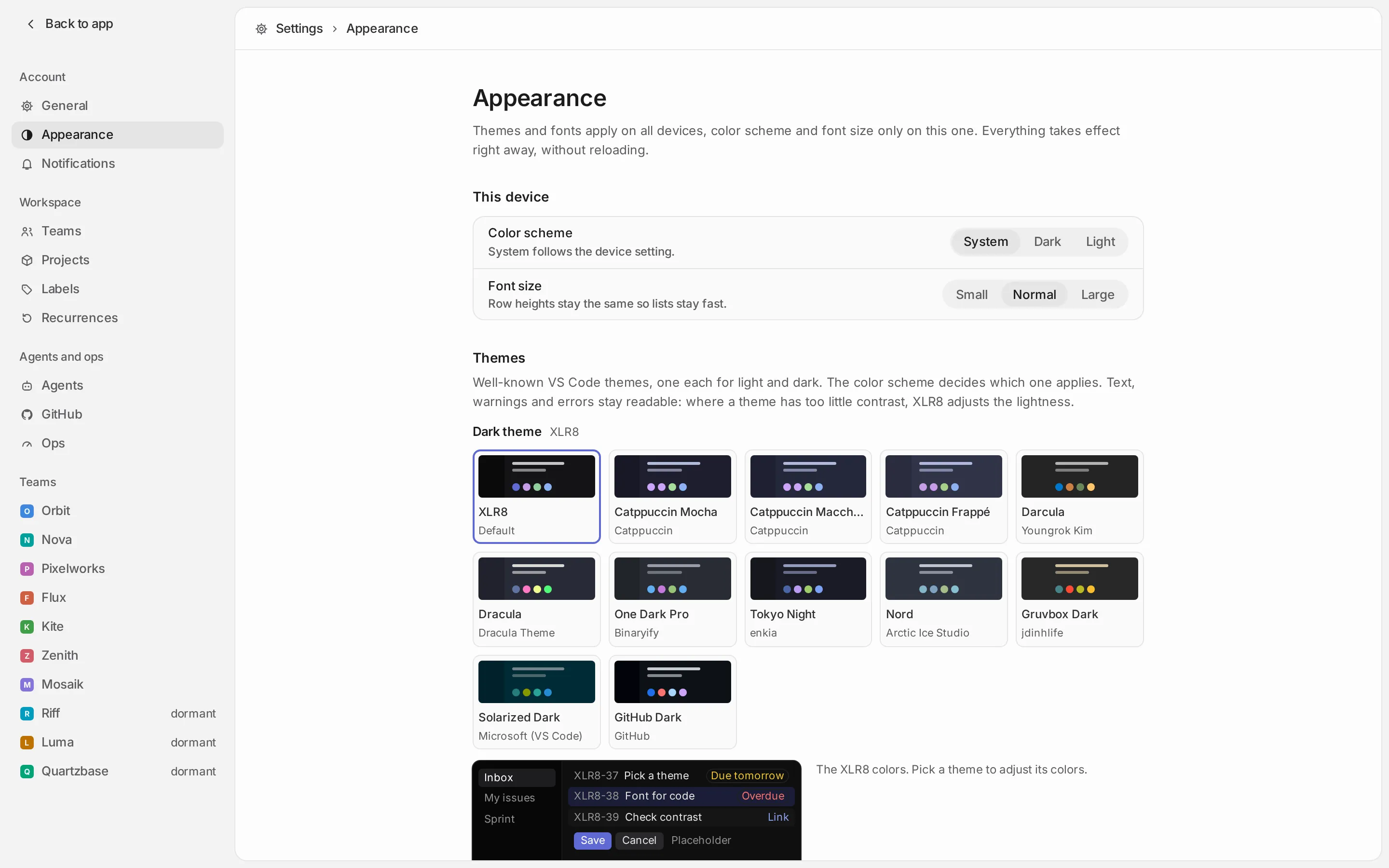The image size is (1389, 868).
Task: Select the Catppuccin Mocha theme
Action: click(x=672, y=497)
